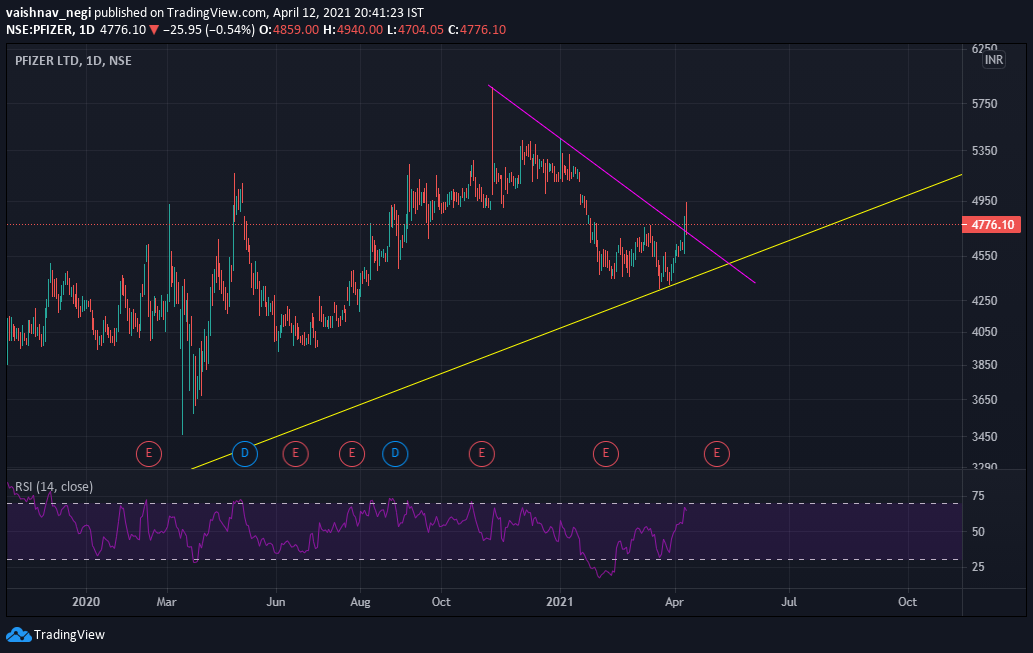Click the high value H:4940.00
The width and height of the screenshot is (1033, 653).
tap(352, 30)
